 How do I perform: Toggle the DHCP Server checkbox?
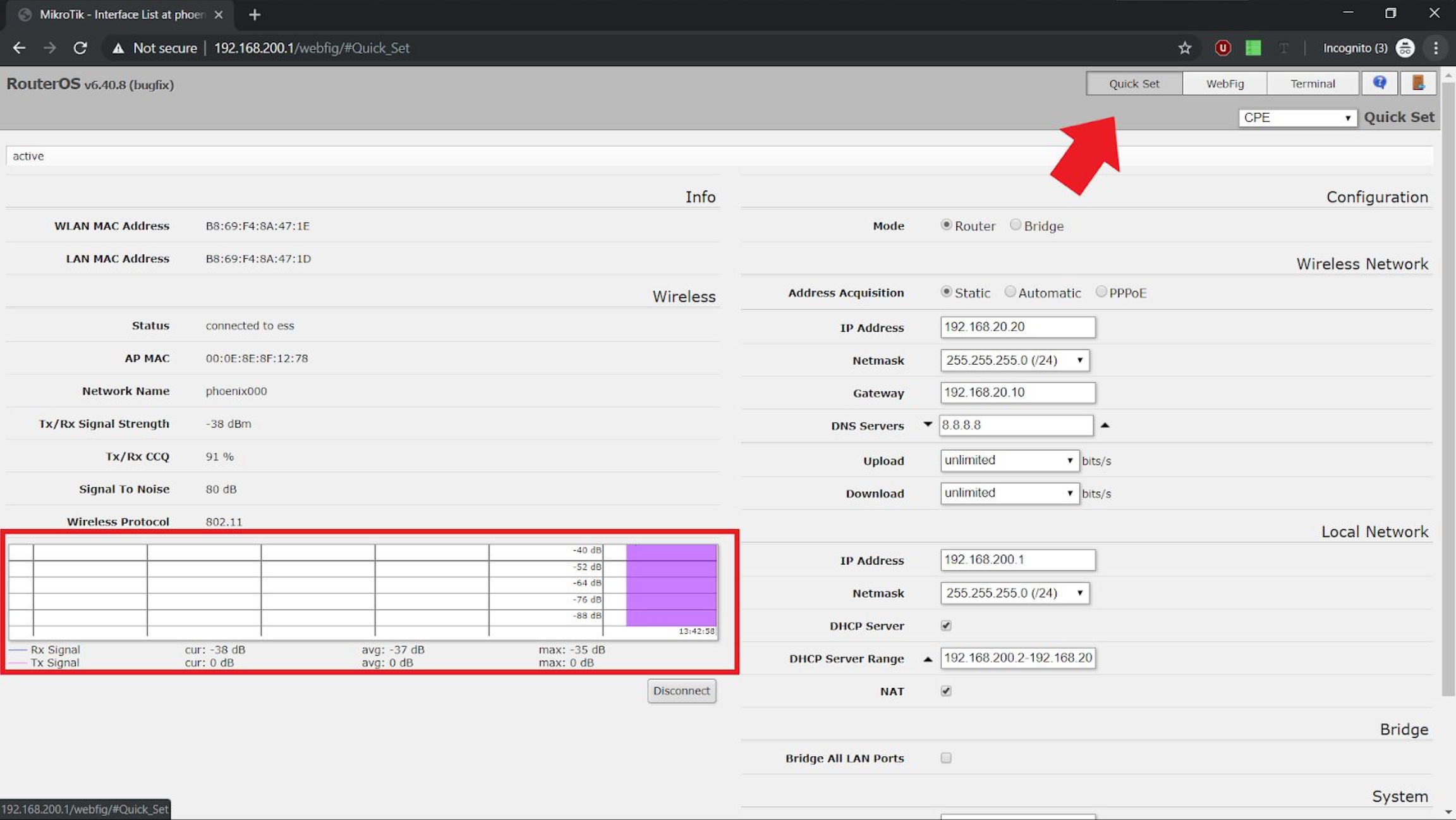pos(946,625)
